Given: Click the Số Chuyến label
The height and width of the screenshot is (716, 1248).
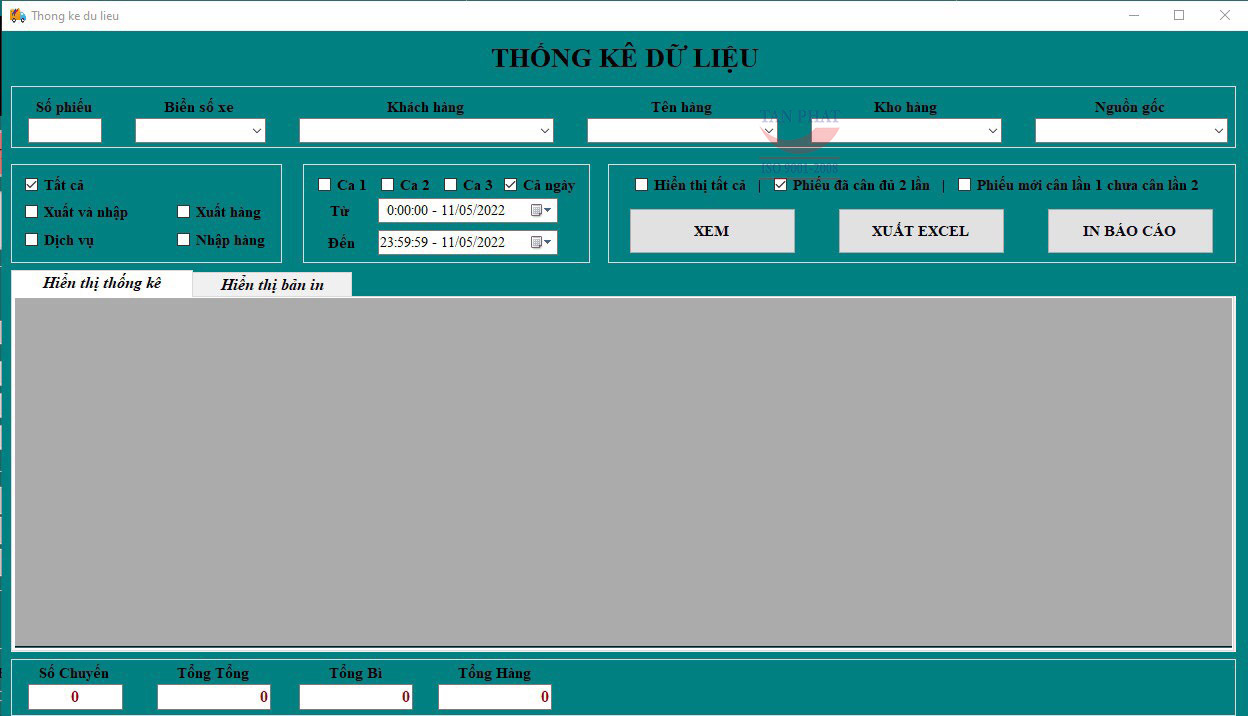Looking at the screenshot, I should pos(74,673).
